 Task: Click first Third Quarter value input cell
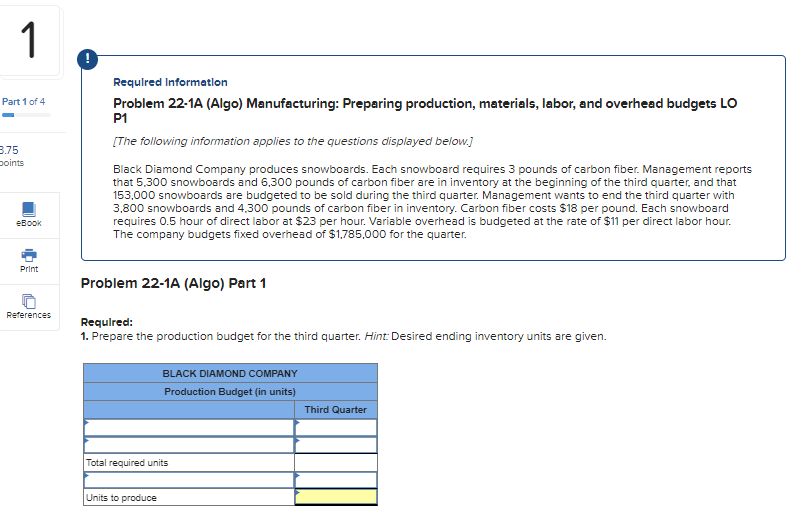(336, 428)
